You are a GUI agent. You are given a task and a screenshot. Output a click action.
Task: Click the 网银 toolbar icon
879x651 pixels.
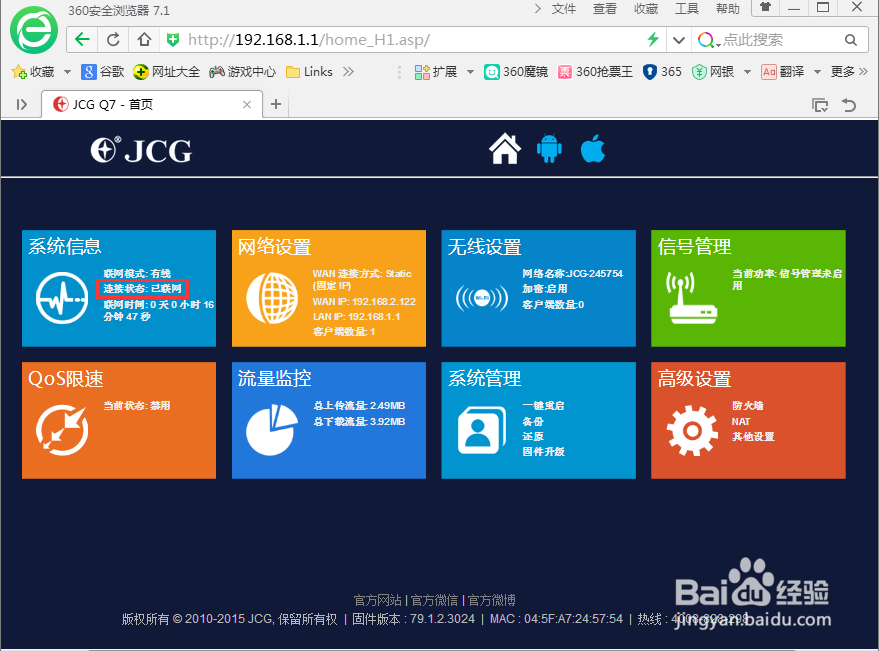718,72
